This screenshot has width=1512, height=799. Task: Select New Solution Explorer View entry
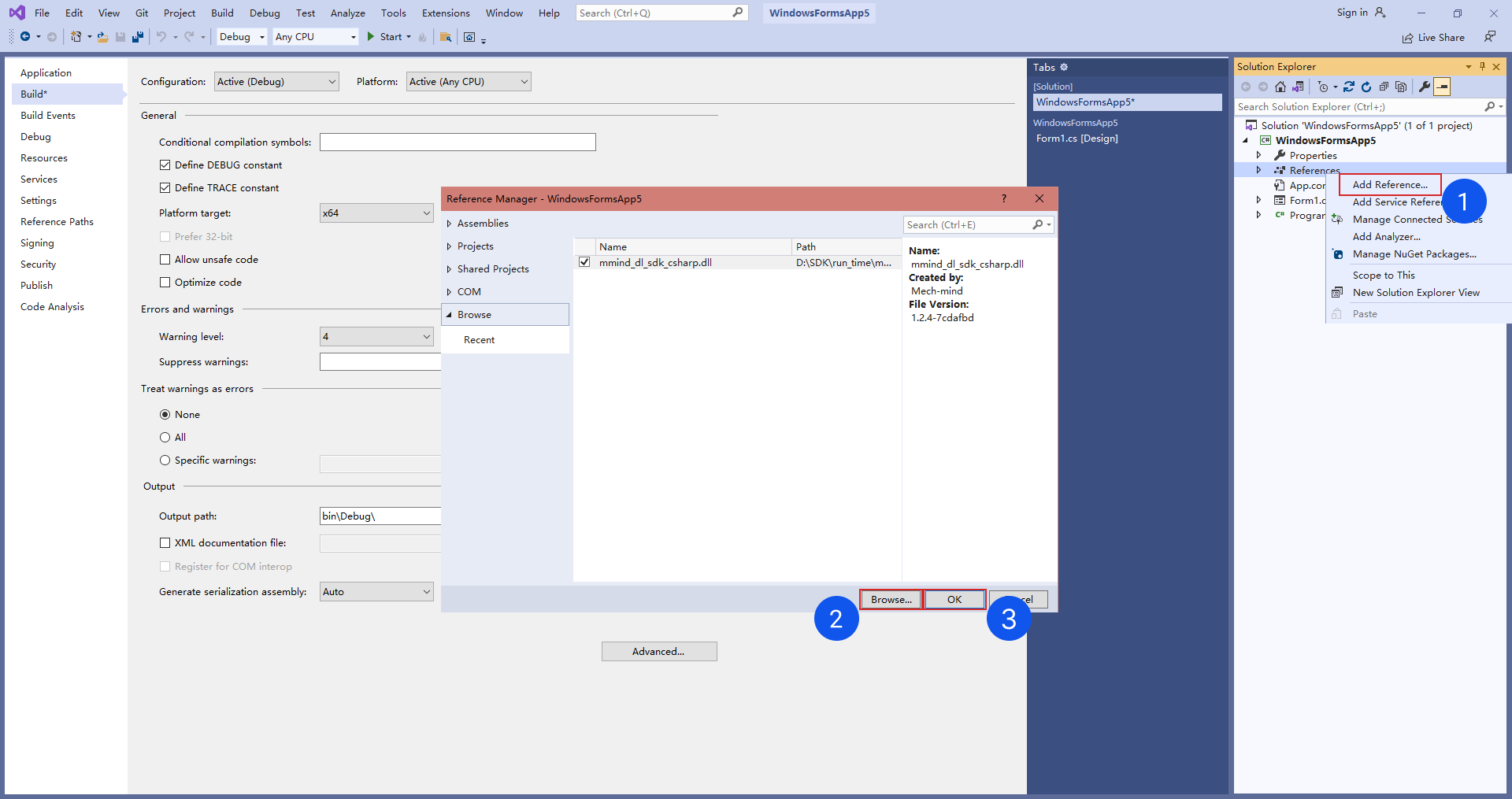pos(1416,293)
